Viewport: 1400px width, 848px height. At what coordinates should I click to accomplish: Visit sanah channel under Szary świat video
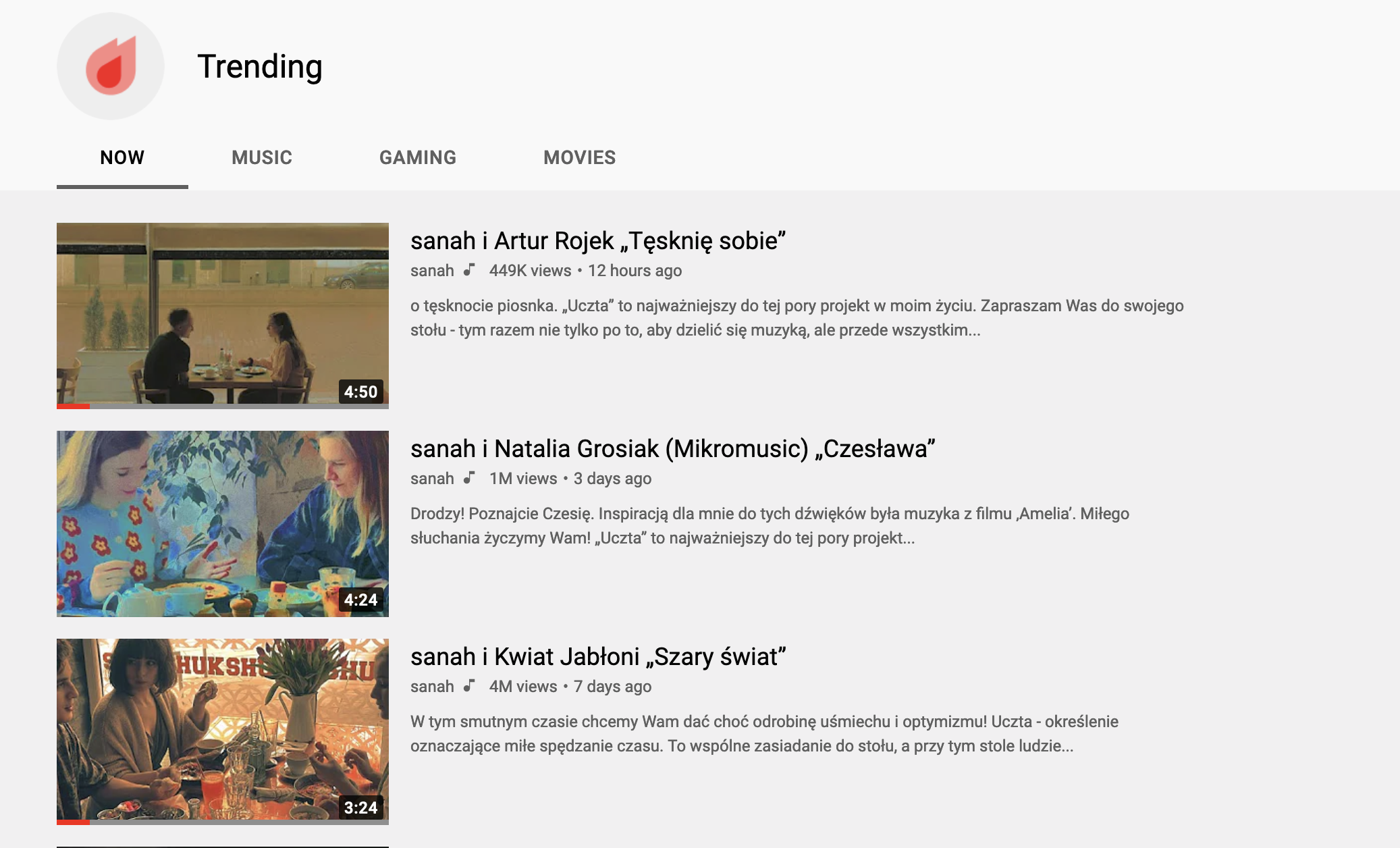tap(432, 687)
